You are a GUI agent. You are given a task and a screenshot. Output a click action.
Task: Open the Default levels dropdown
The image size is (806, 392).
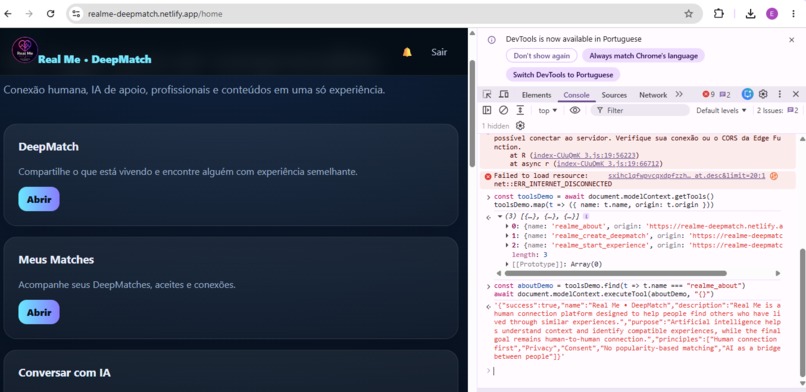721,110
